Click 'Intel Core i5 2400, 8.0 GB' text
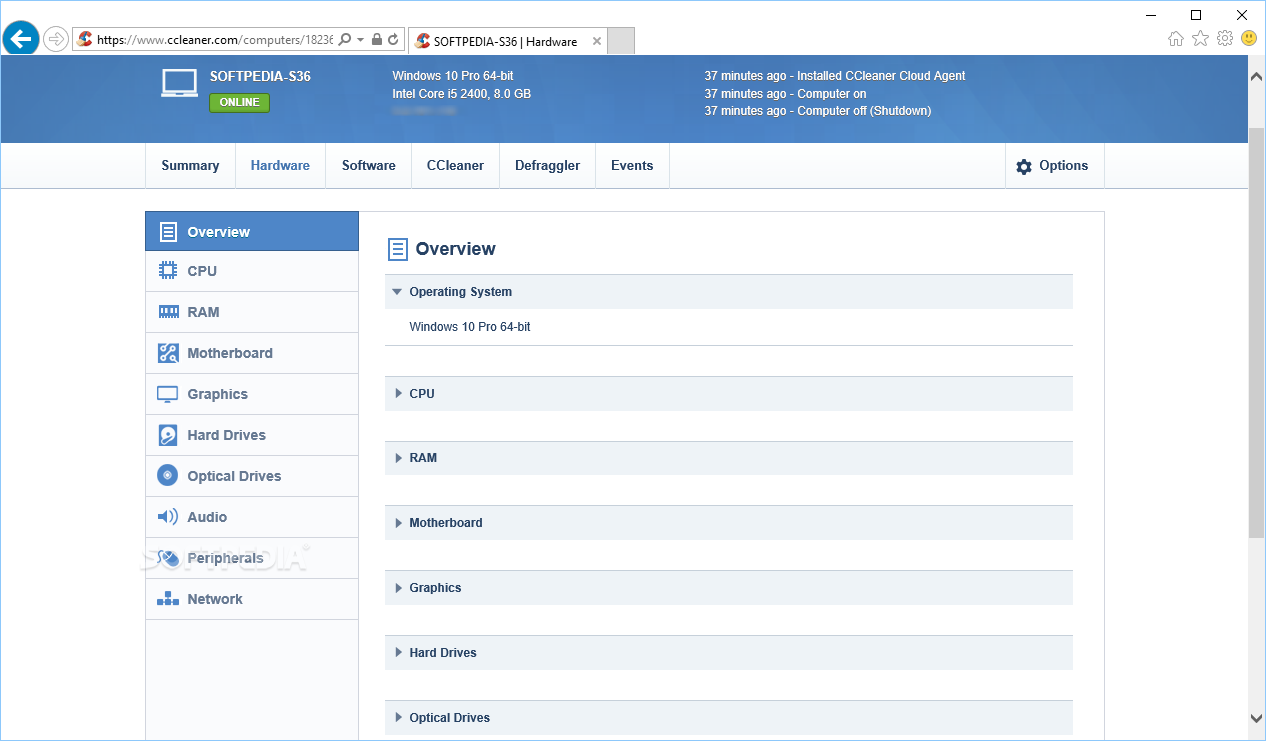This screenshot has width=1266, height=741. (x=461, y=94)
